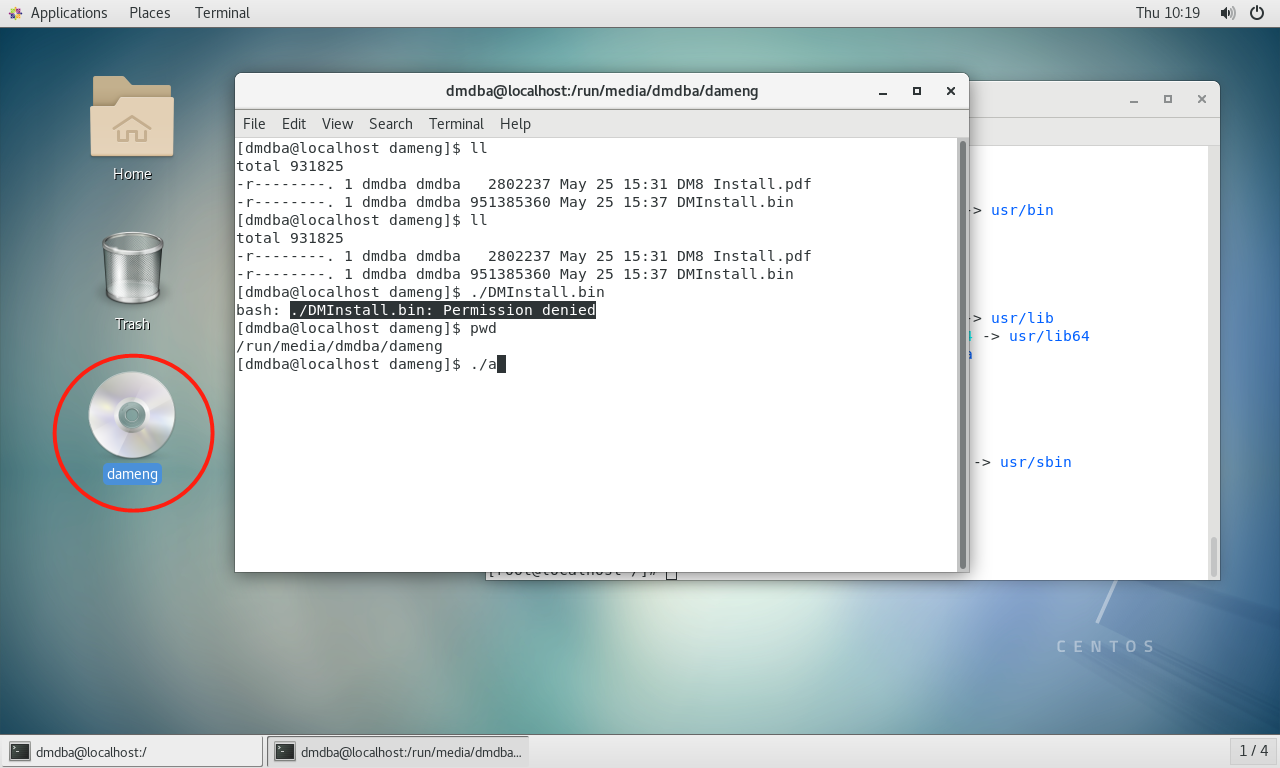Close the front dameng terminal window
Screen dimensions: 1280x768
(x=950, y=91)
